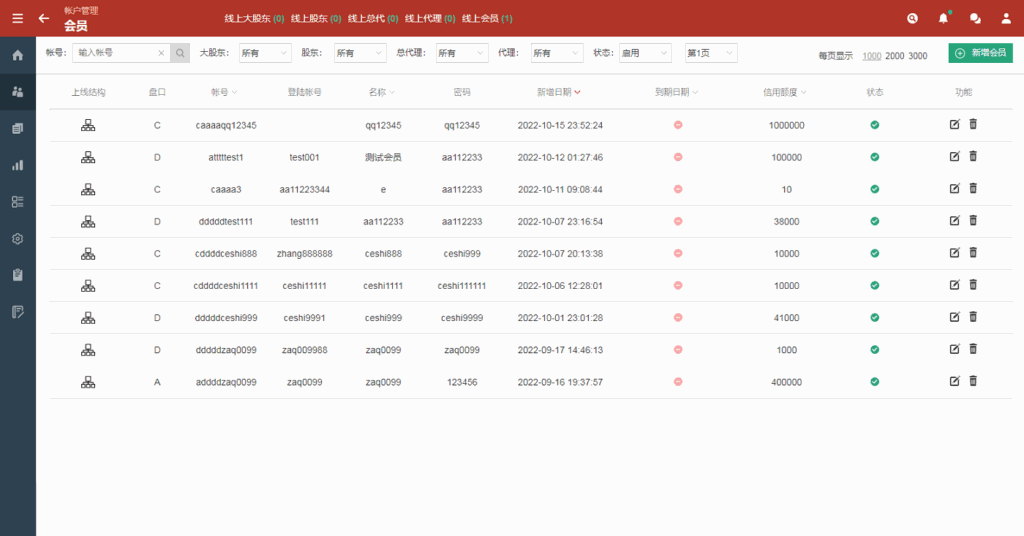Edit member caaaa3
Screen dimensions: 1024x536
tap(955, 188)
